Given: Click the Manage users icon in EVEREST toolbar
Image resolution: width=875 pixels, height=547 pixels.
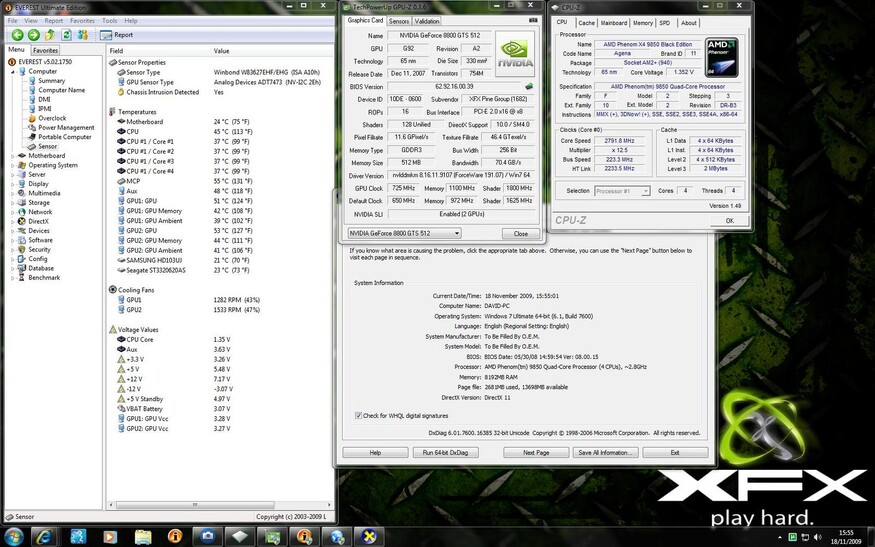Looking at the screenshot, I should [x=83, y=35].
